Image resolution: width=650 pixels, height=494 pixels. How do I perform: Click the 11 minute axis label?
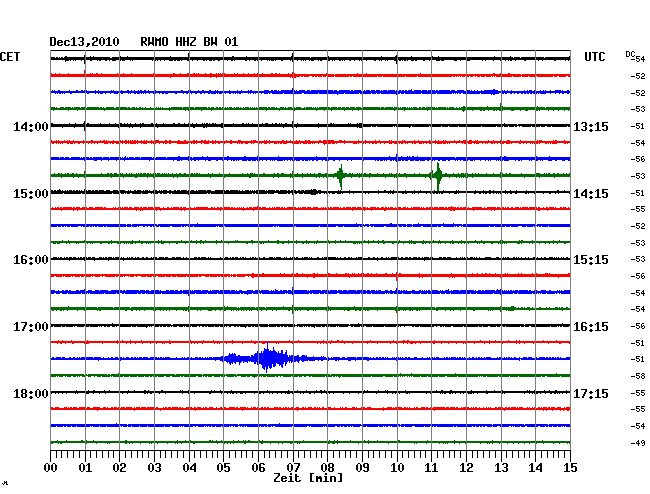pos(432,468)
